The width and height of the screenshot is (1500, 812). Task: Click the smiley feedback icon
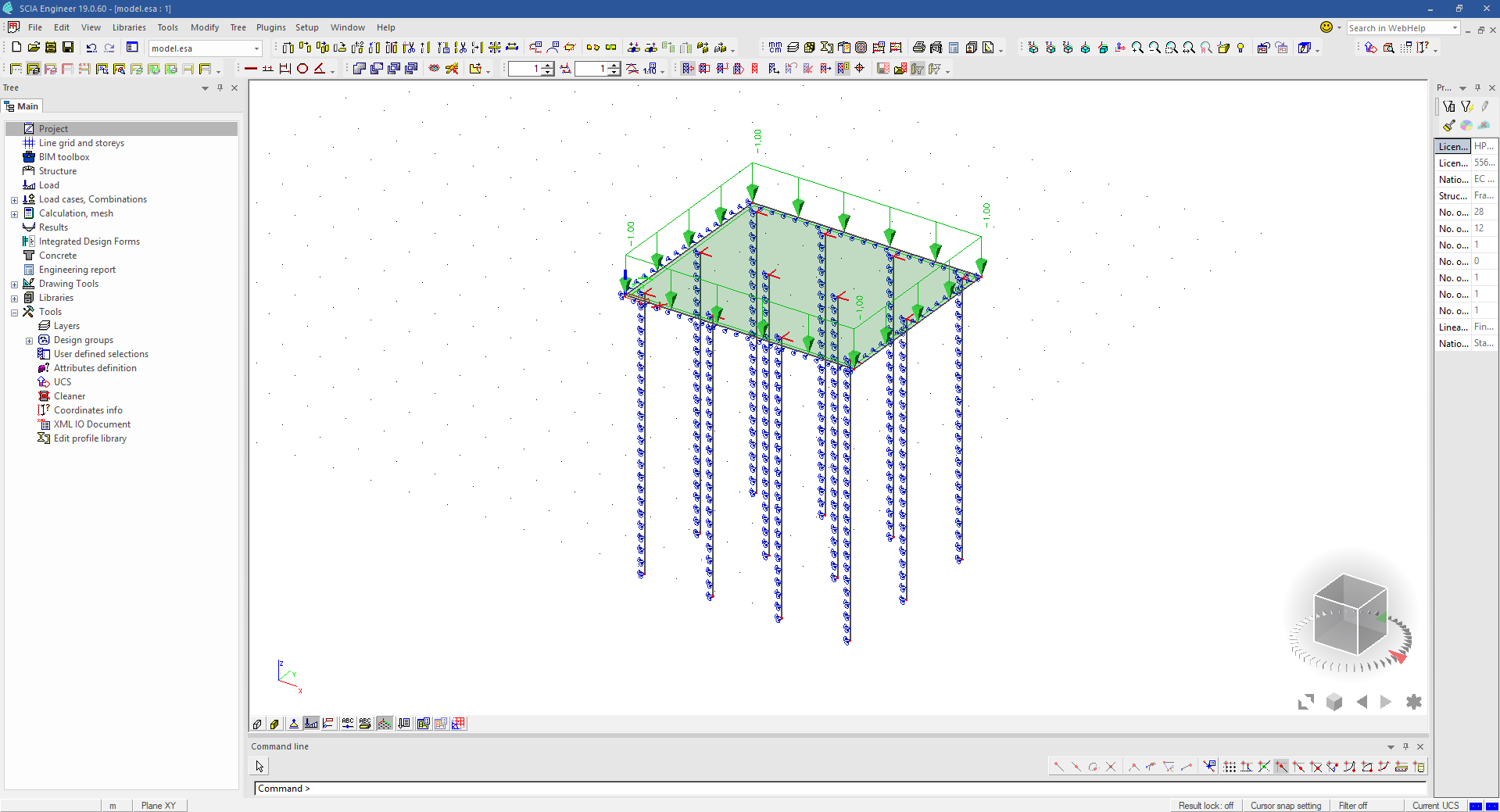(1326, 27)
